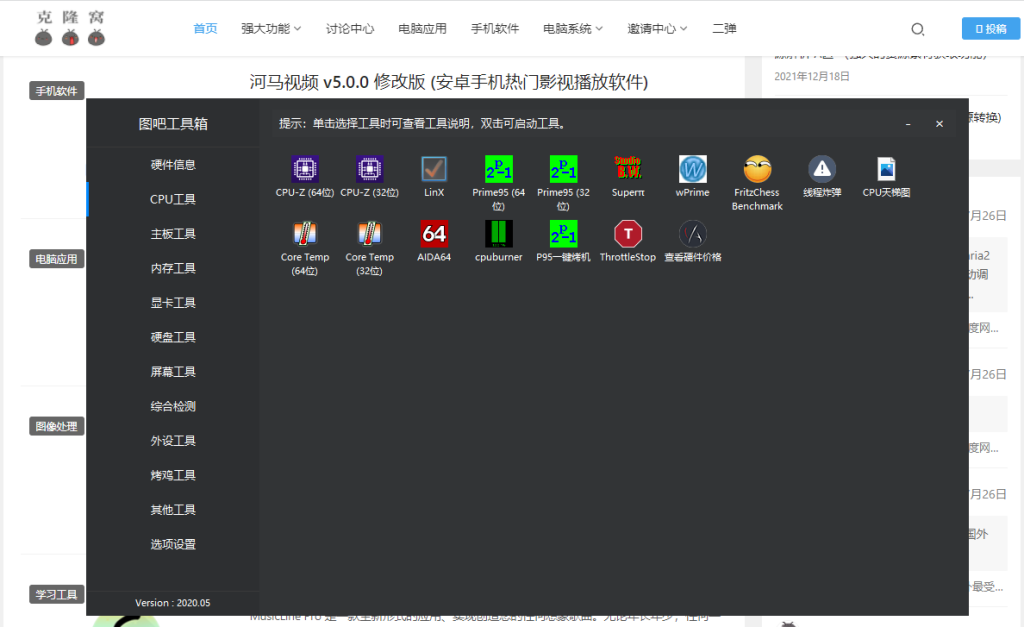The image size is (1024, 627).
Task: Open the 选项设置 category
Action: tap(173, 545)
